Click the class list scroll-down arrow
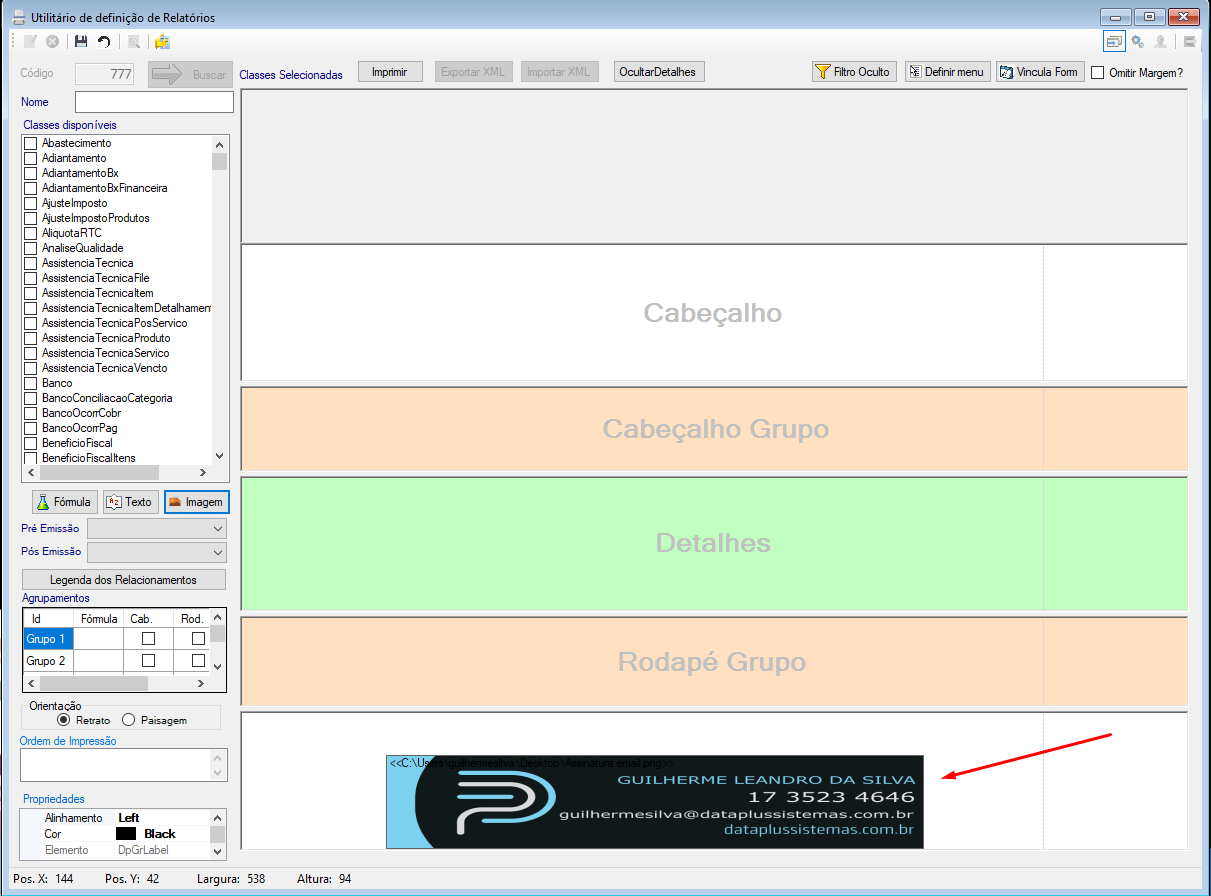This screenshot has height=896, width=1211. 220,455
